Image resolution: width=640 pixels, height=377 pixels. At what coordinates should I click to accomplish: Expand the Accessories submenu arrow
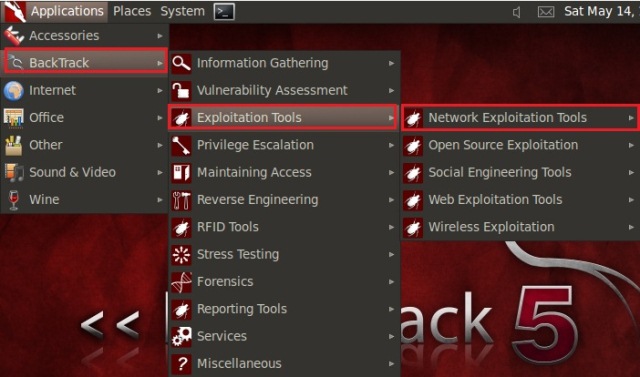160,36
